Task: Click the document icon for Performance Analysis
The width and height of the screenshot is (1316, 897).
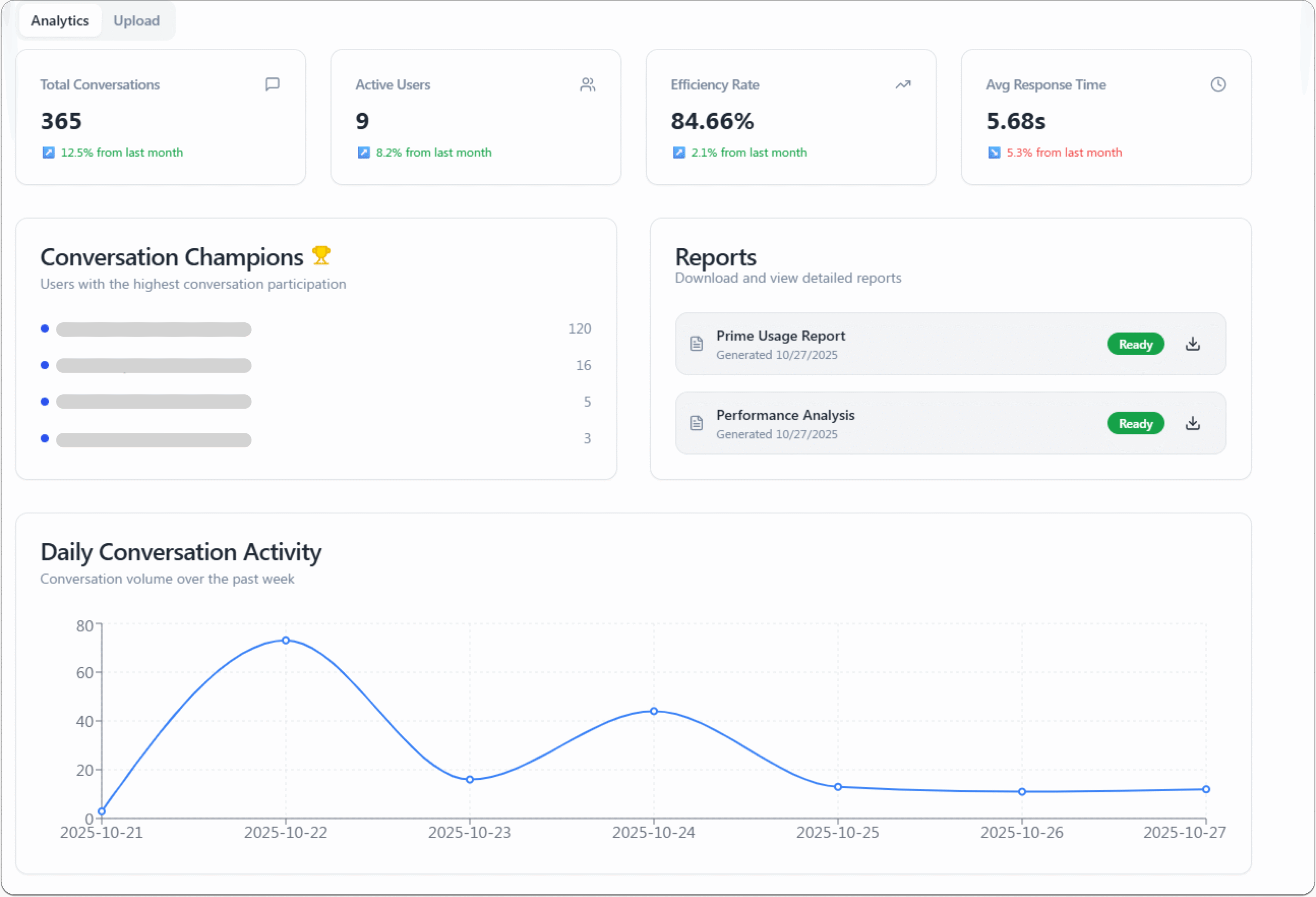Action: coord(697,423)
